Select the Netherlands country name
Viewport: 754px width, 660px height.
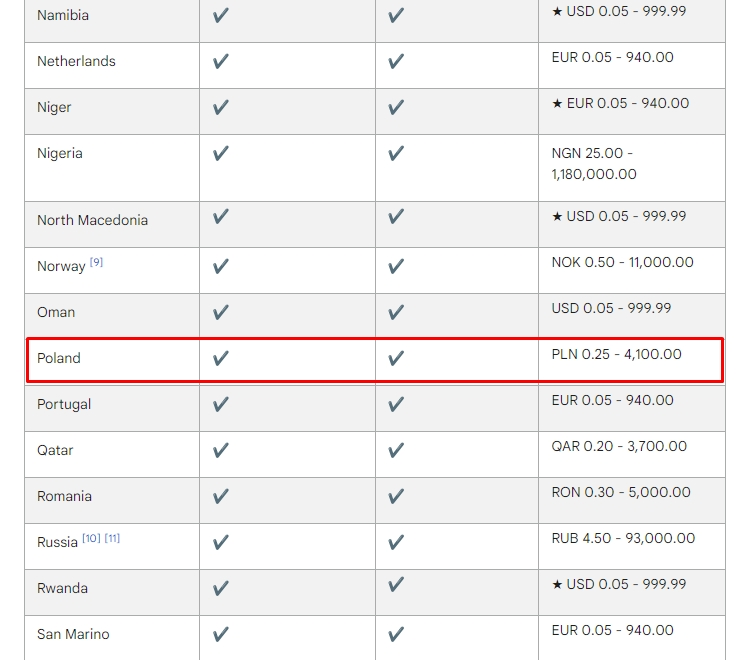[x=76, y=61]
